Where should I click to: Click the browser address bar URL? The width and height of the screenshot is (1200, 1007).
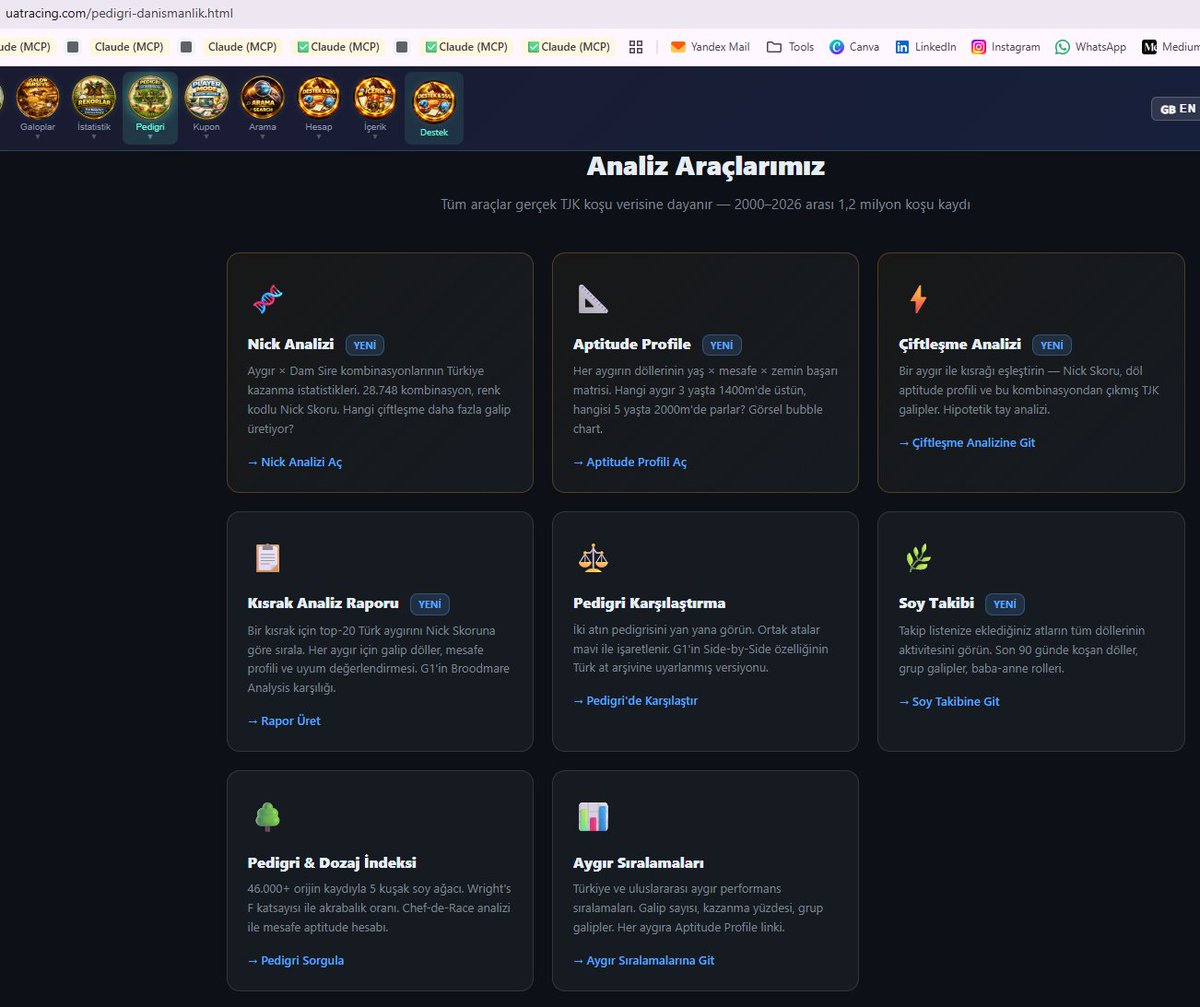[x=119, y=13]
